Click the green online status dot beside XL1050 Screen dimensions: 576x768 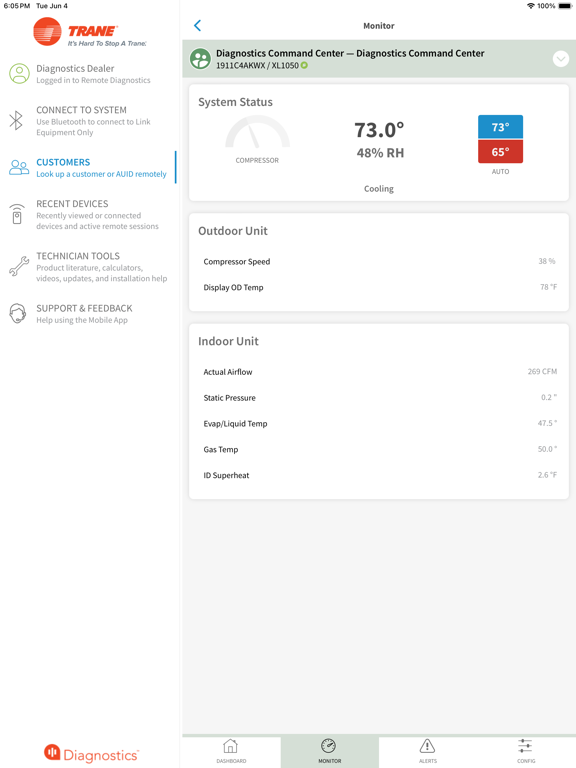(304, 65)
